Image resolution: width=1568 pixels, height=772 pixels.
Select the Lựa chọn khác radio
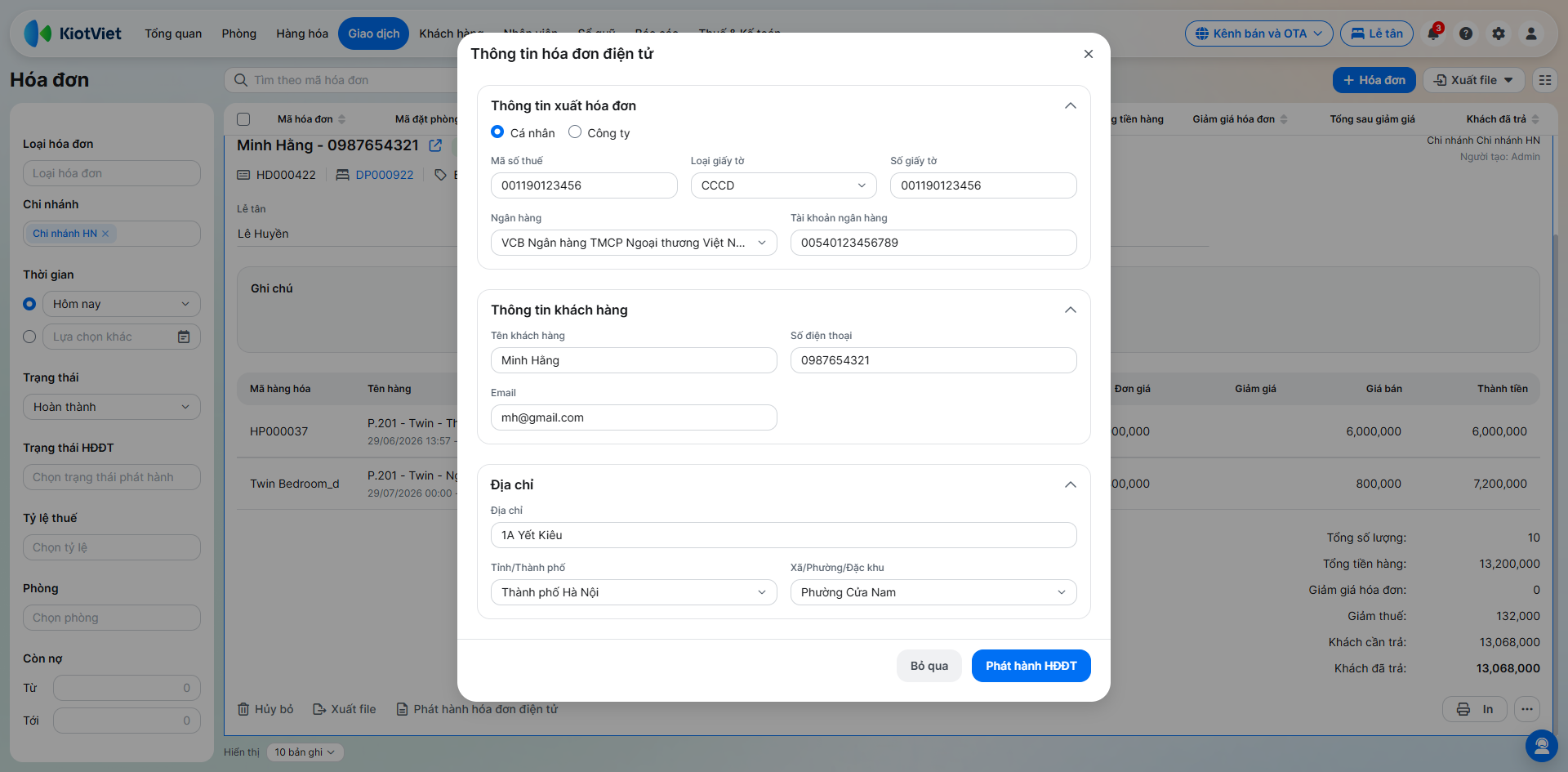pos(29,337)
